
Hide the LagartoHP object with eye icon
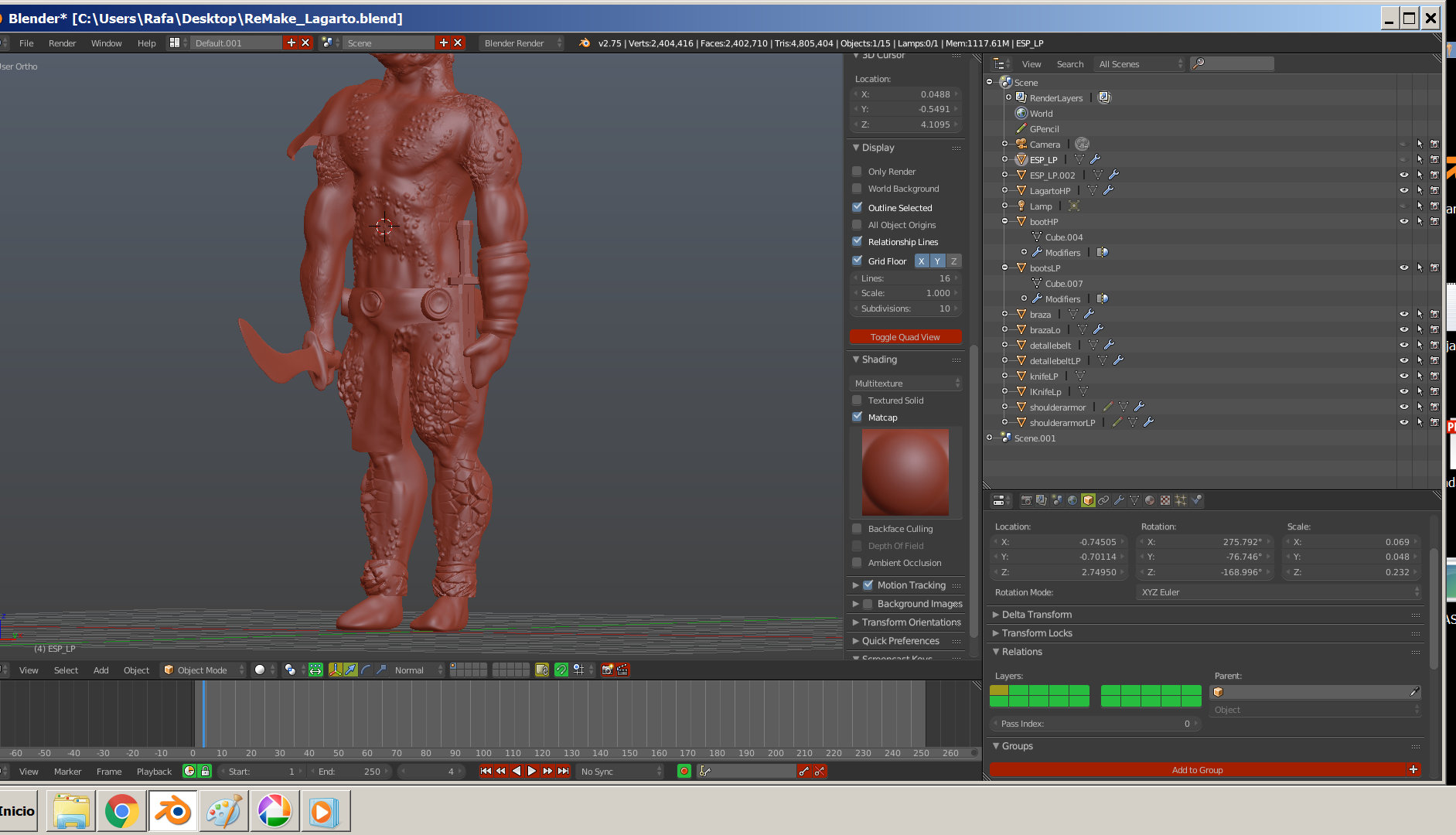tap(1403, 190)
